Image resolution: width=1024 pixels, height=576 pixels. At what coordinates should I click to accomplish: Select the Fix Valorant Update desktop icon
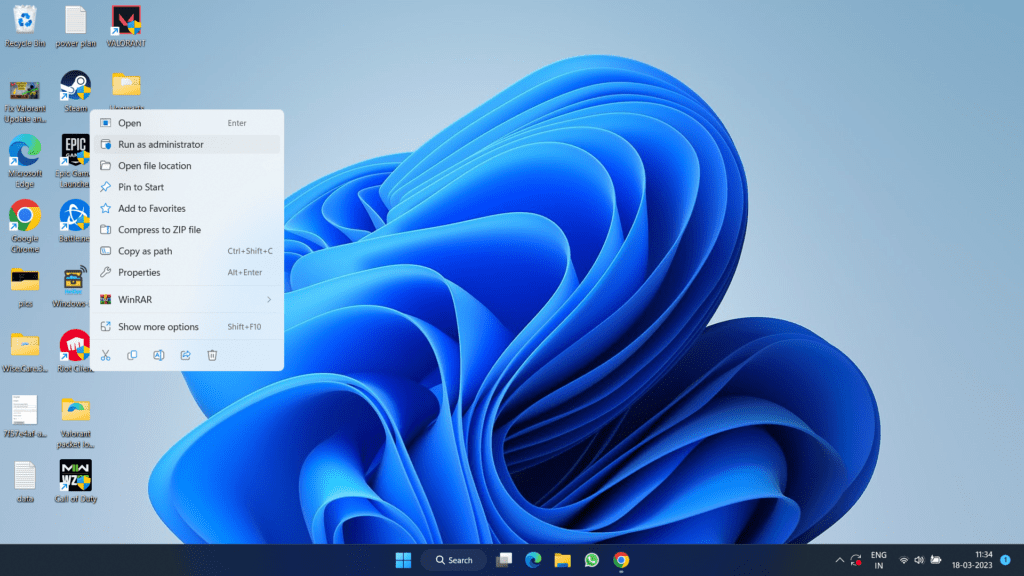pos(25,101)
